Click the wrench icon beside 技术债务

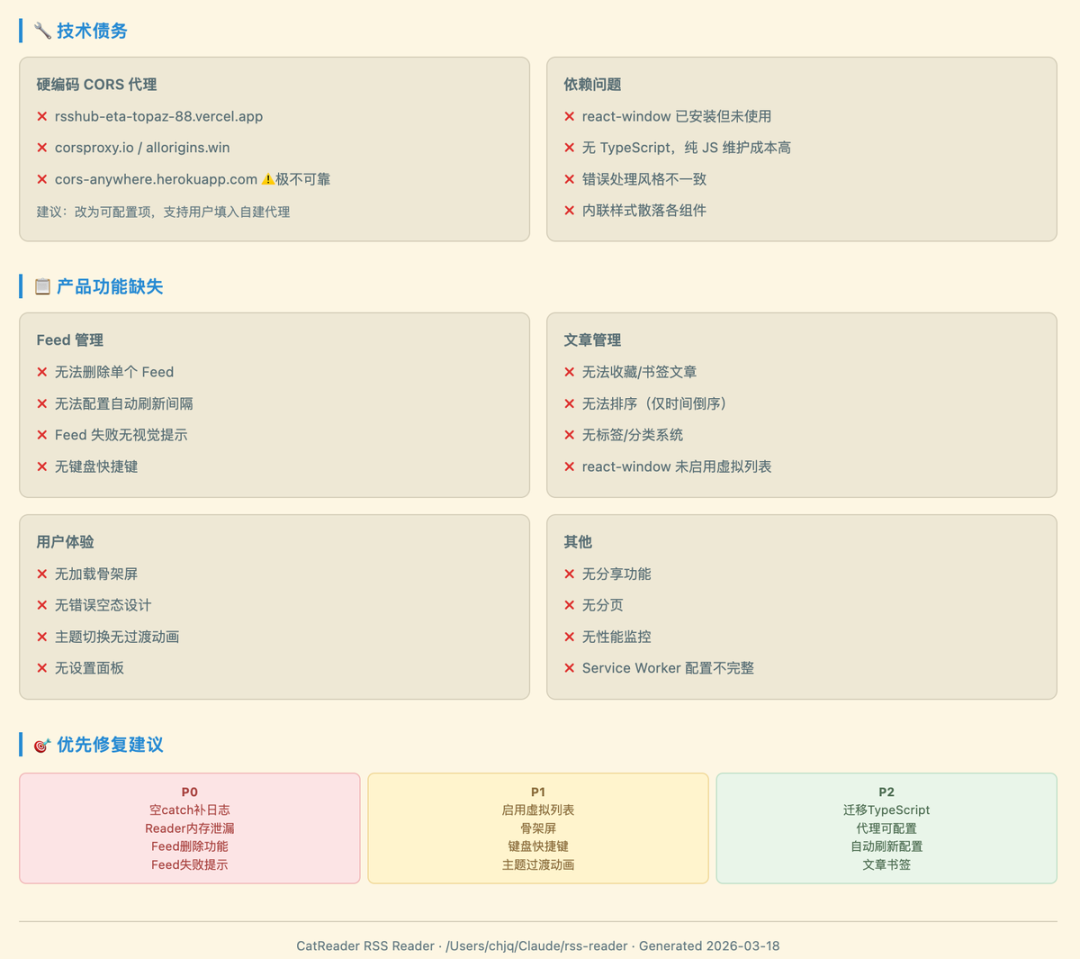click(x=43, y=31)
